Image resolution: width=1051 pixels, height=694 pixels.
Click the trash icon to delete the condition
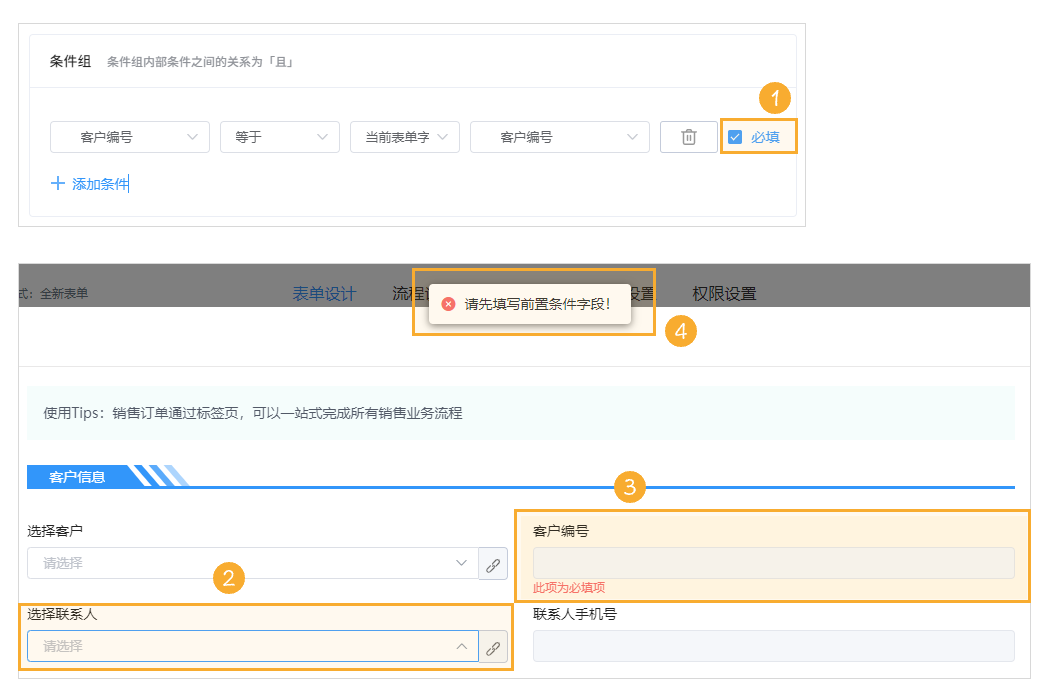coord(688,137)
